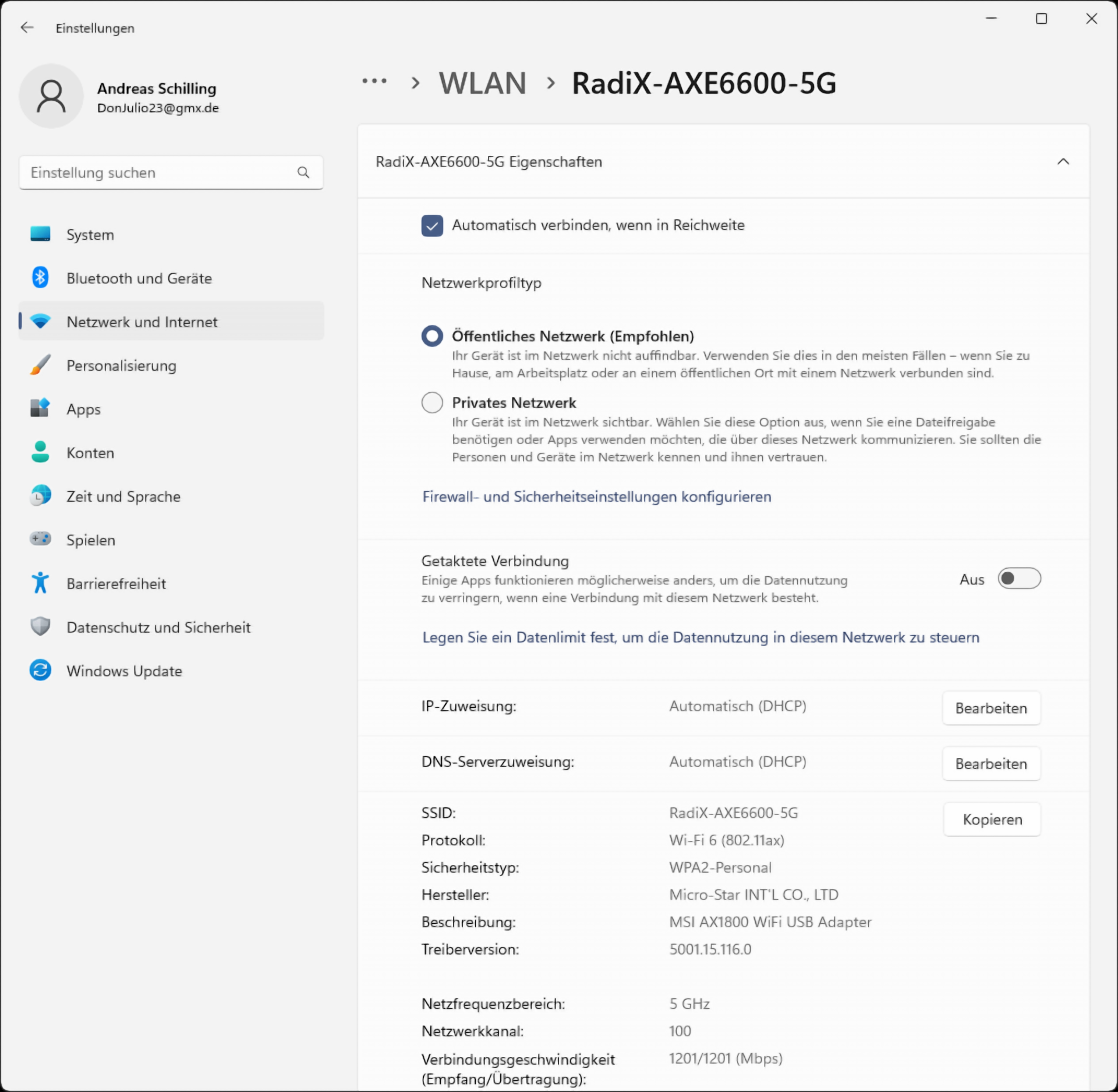Click the System monitor icon
The width and height of the screenshot is (1118, 1092).
(x=40, y=234)
